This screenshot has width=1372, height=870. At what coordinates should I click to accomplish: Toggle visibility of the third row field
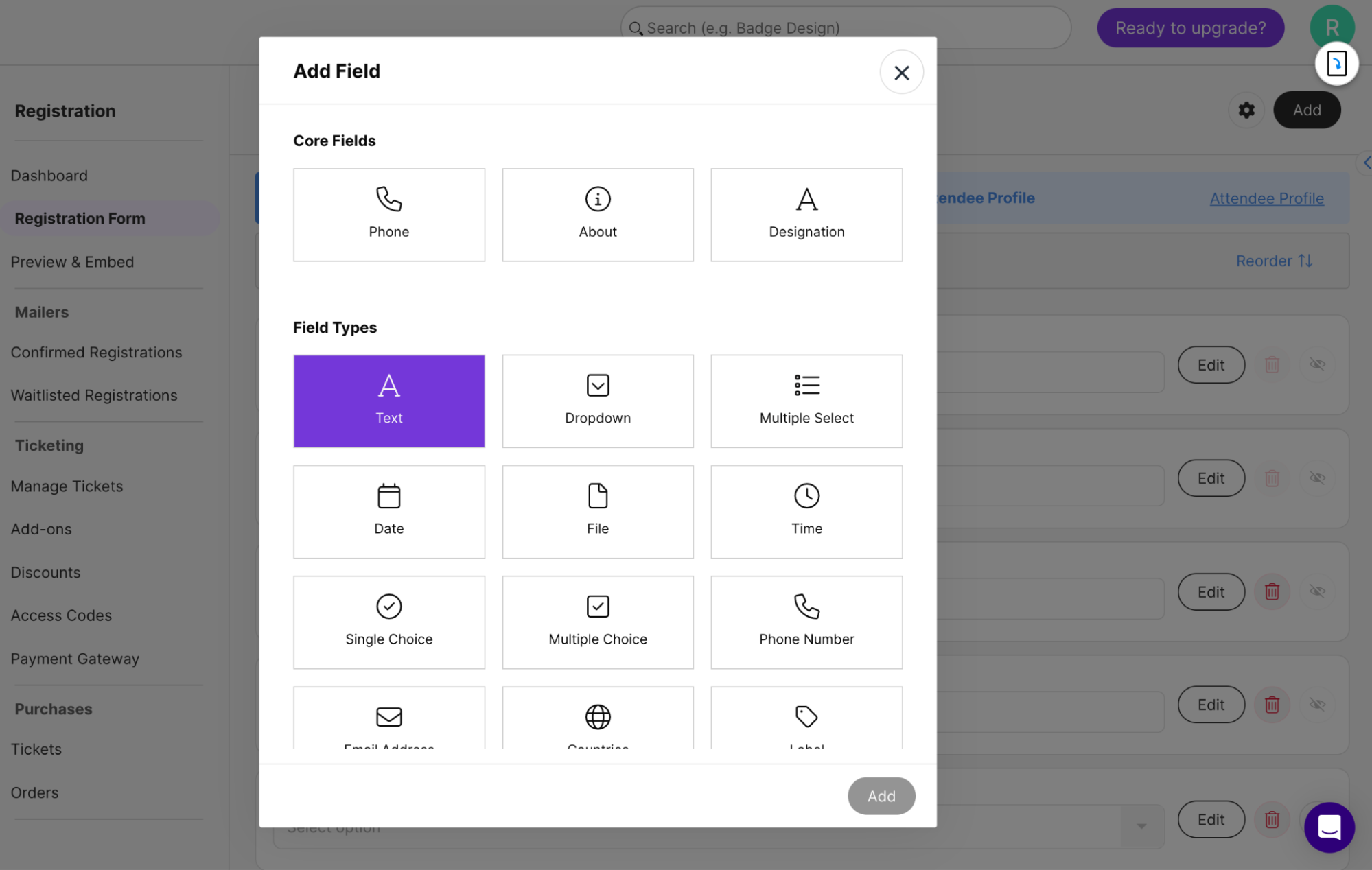[1316, 591]
